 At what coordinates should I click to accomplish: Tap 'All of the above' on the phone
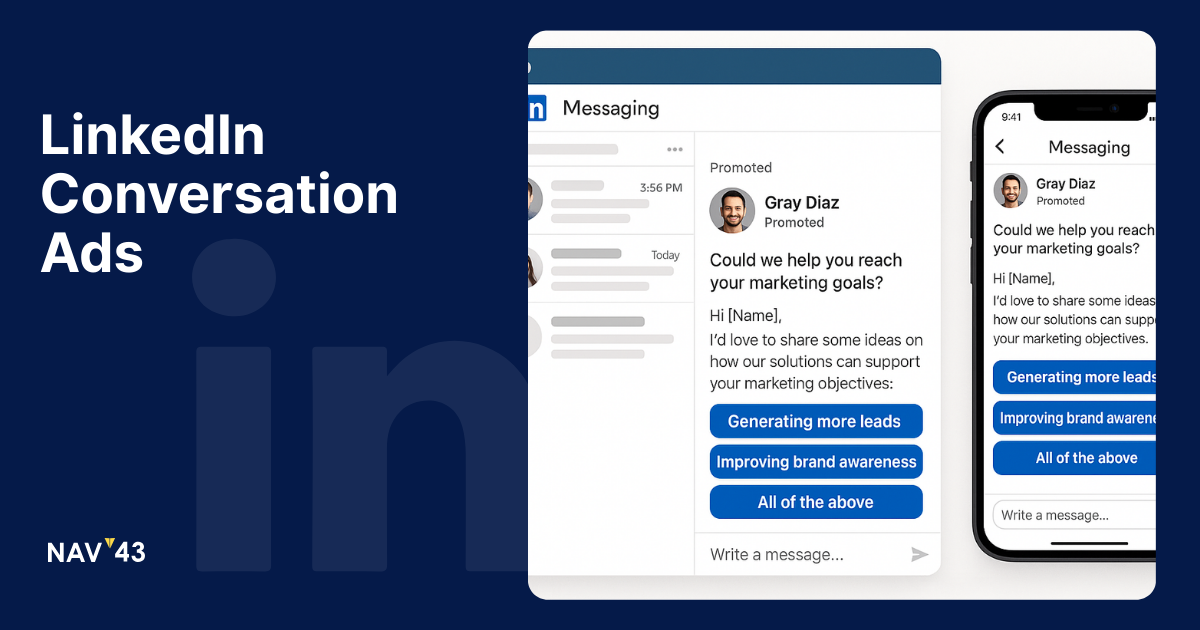1075,458
